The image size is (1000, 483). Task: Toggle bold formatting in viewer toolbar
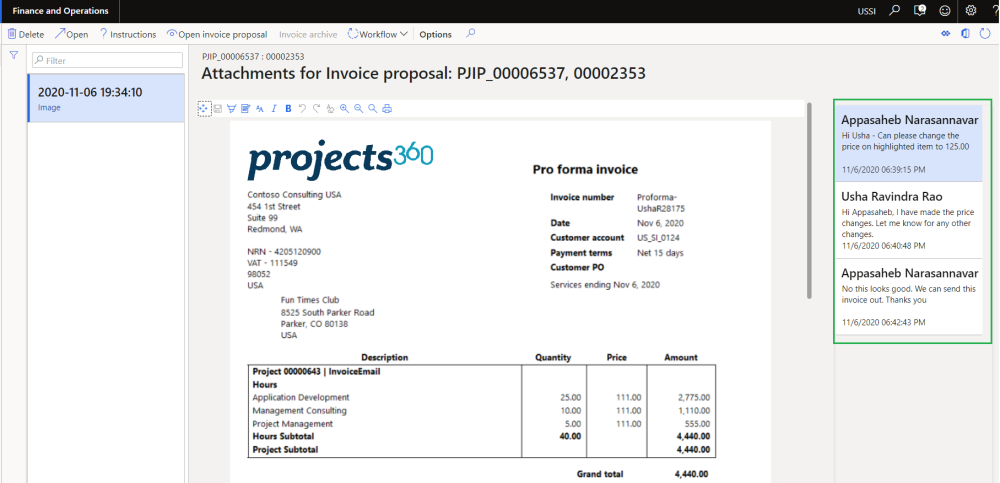click(288, 109)
